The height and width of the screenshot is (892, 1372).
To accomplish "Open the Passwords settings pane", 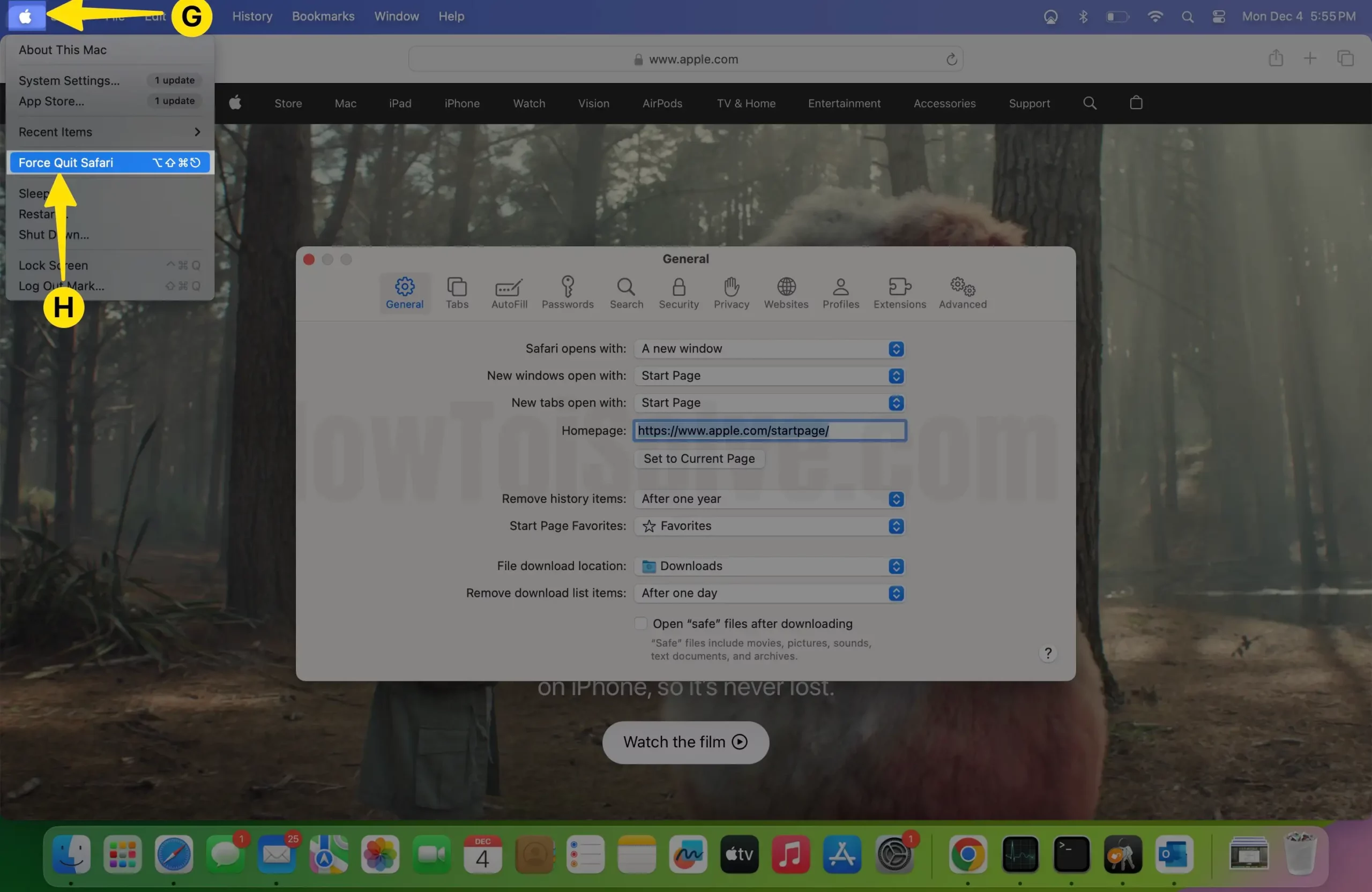I will coord(567,293).
